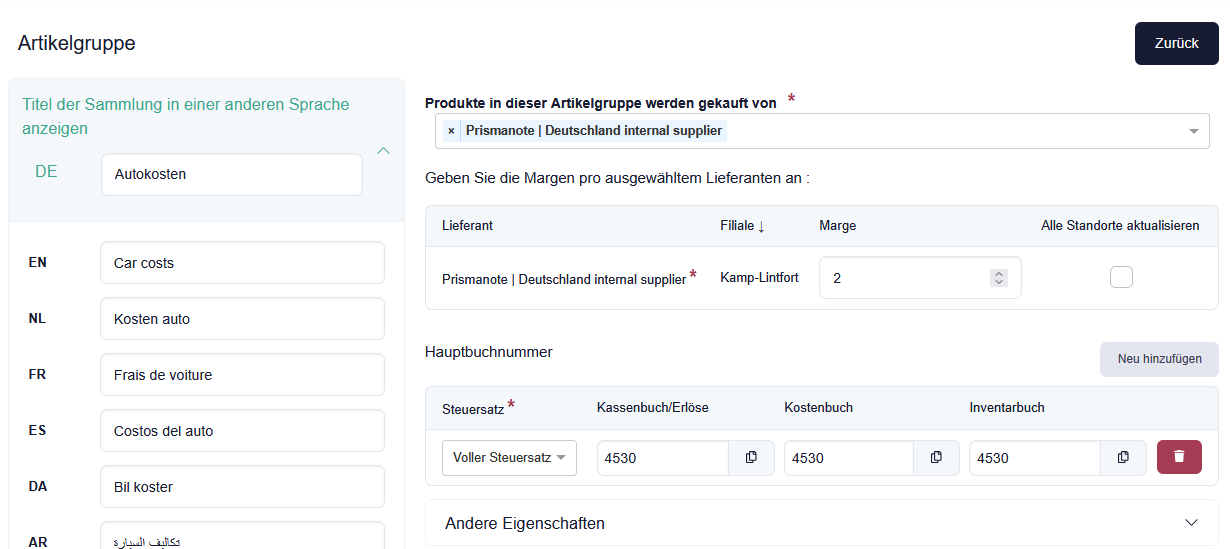This screenshot has width=1230, height=549.
Task: Copy the Inventarbuch number value
Action: coord(1123,457)
